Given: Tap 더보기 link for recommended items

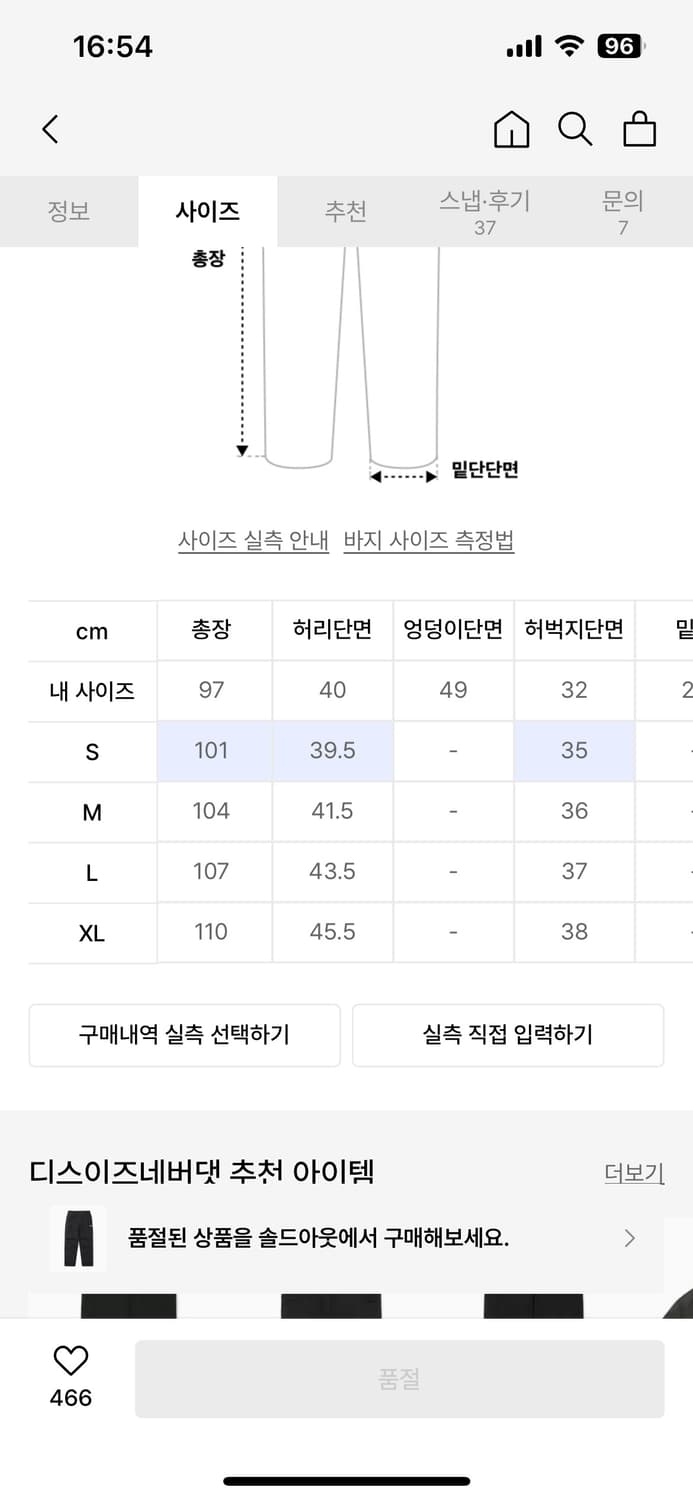Looking at the screenshot, I should (x=634, y=1173).
